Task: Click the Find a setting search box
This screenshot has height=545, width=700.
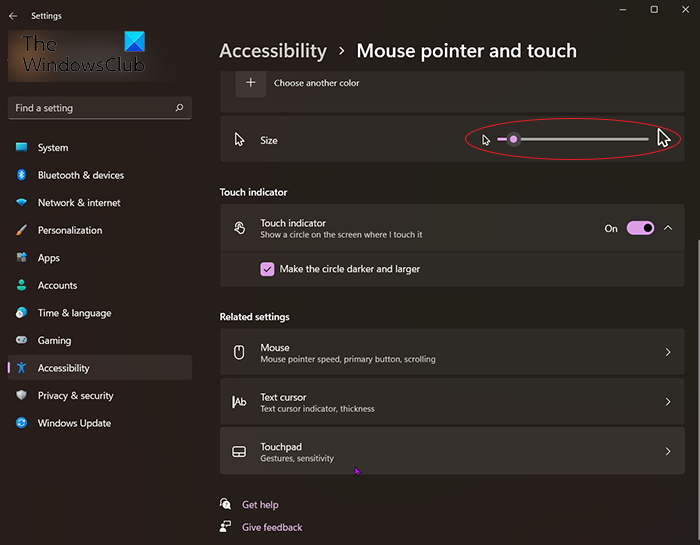Action: [92, 108]
